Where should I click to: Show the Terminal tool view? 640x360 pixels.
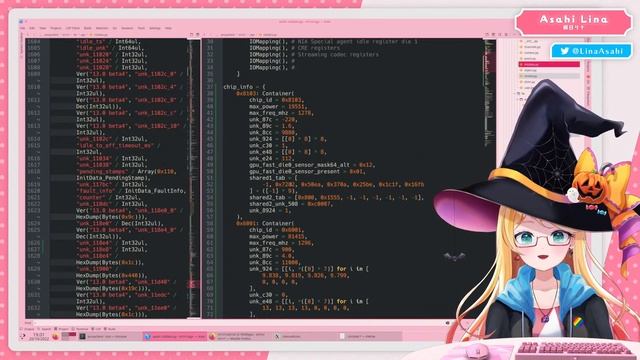coord(80,329)
